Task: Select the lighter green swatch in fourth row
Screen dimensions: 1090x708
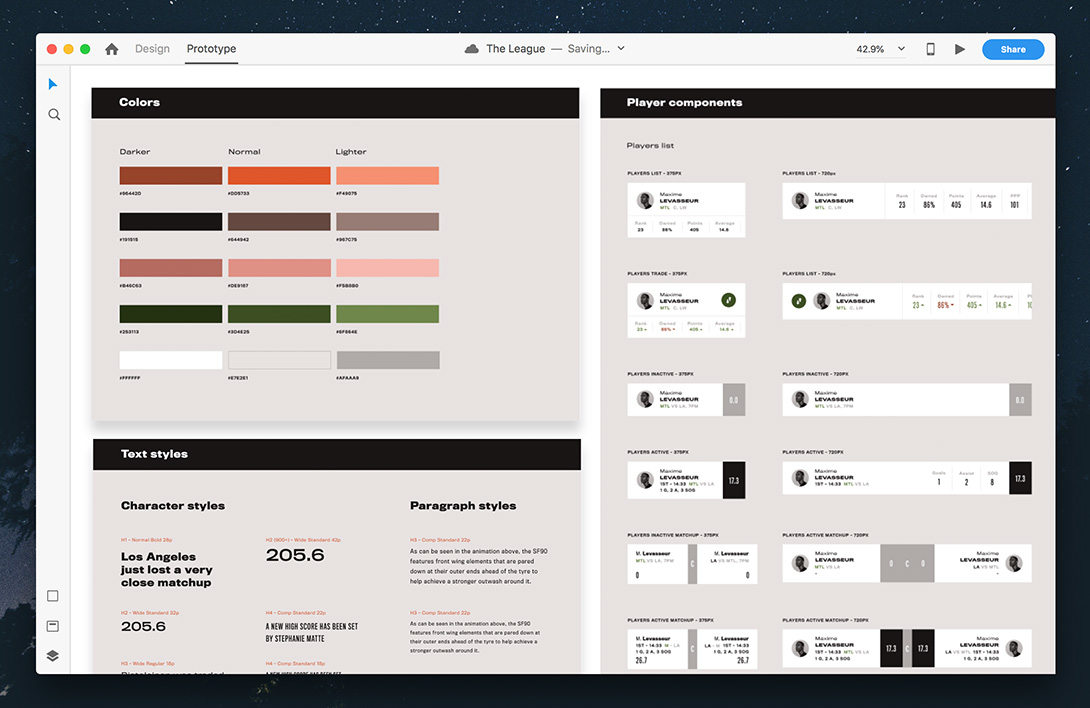Action: [x=388, y=314]
